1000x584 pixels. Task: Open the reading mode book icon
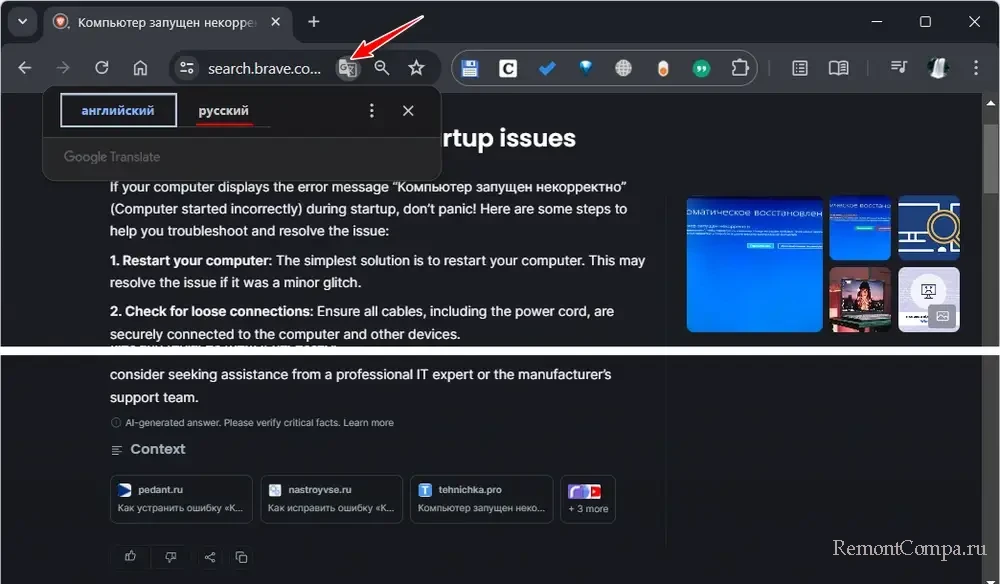tap(838, 68)
